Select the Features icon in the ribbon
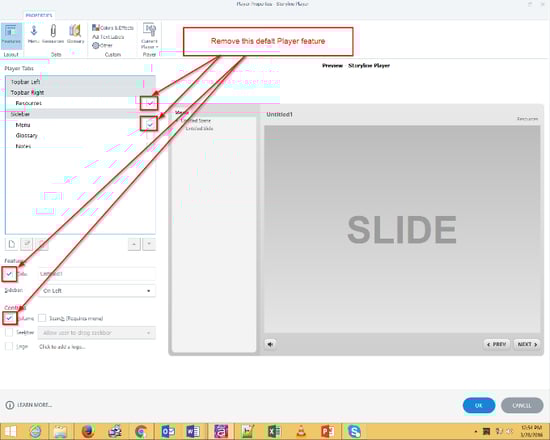Viewport: 550px width, 440px height. click(x=11, y=34)
